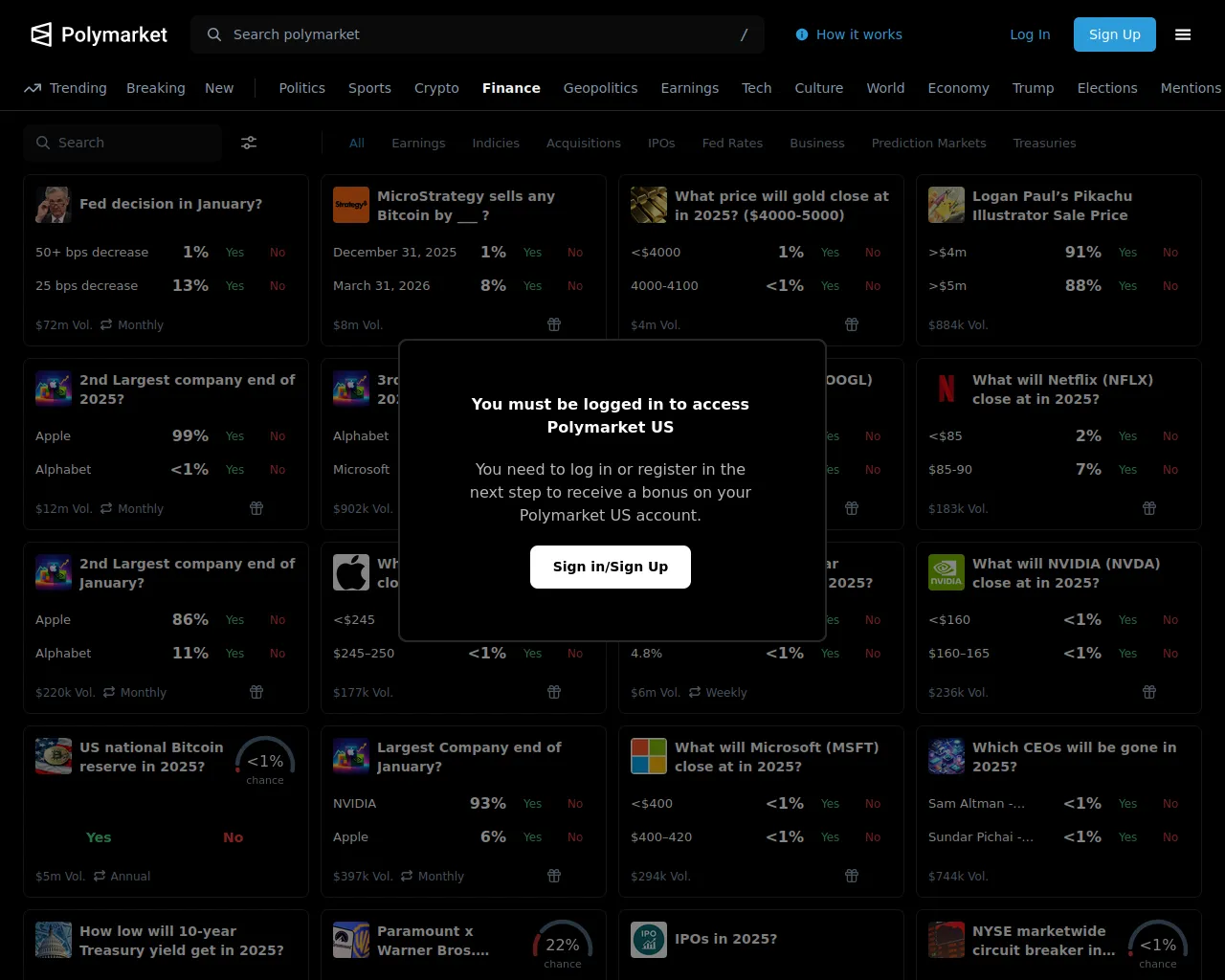Click the Trending arrow icon
This screenshot has width=1225, height=980.
33,88
